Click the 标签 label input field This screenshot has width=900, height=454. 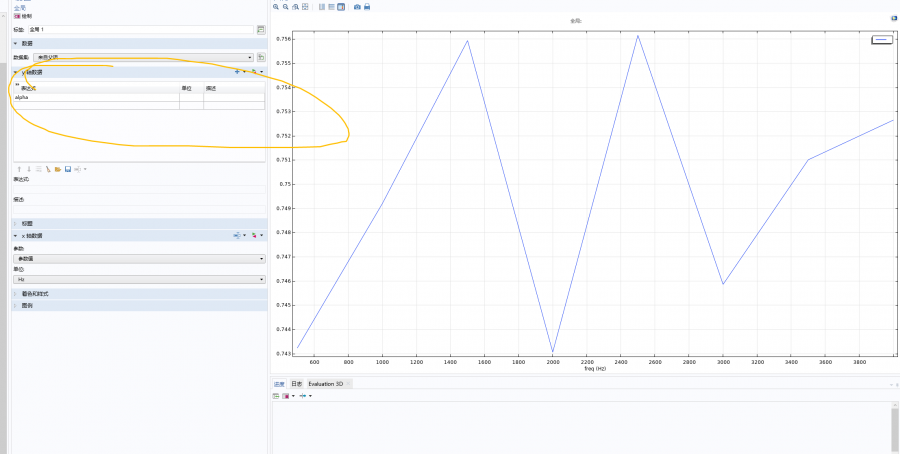140,30
